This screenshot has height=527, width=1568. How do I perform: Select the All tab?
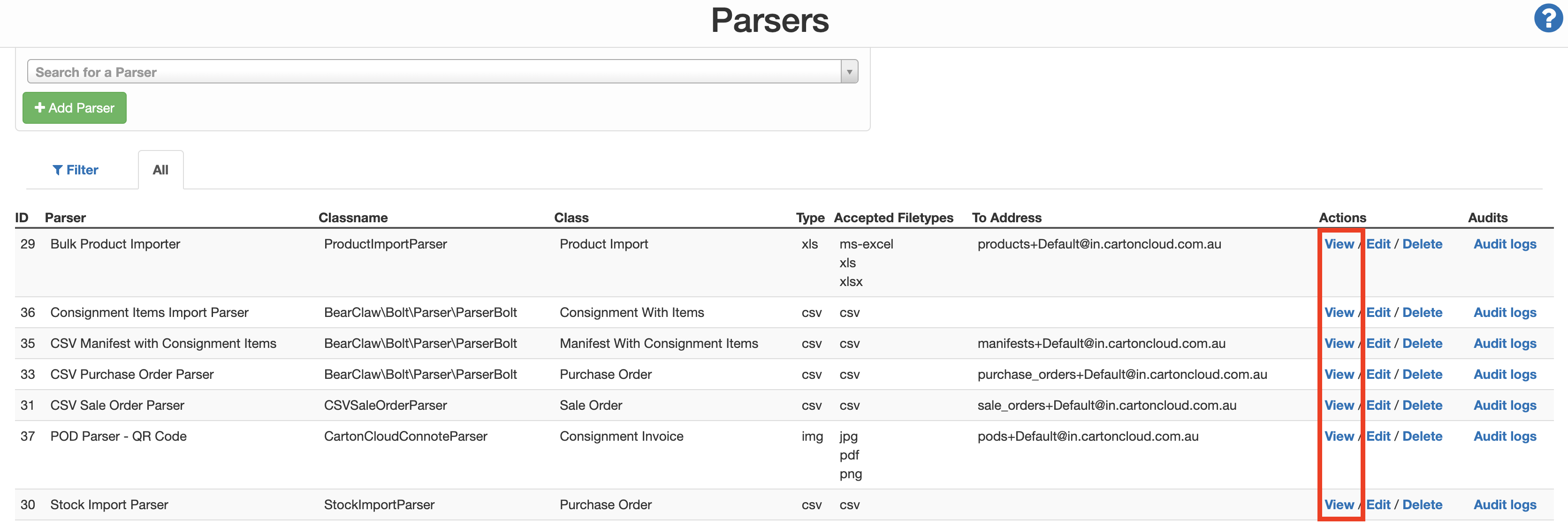(x=160, y=170)
